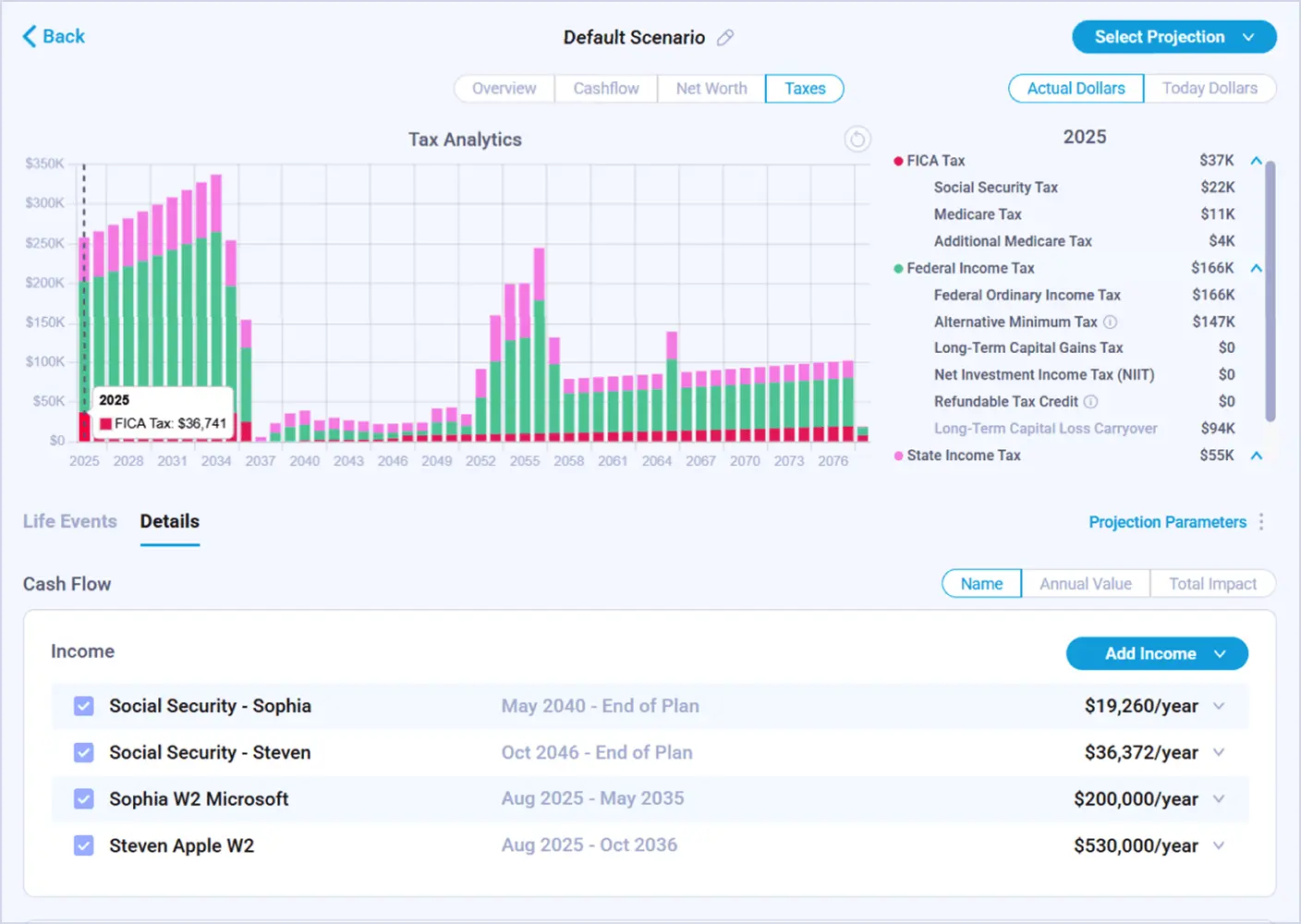Open info icon next to Alternative Minimum Tax
Screen dimensions: 1301x924
pos(1111,322)
